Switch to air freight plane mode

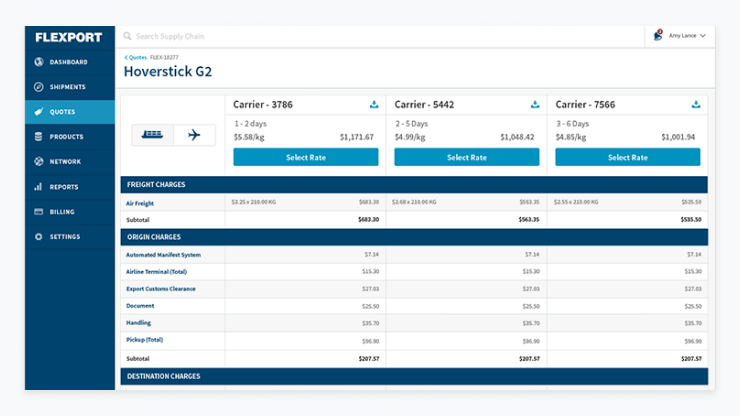coord(194,135)
